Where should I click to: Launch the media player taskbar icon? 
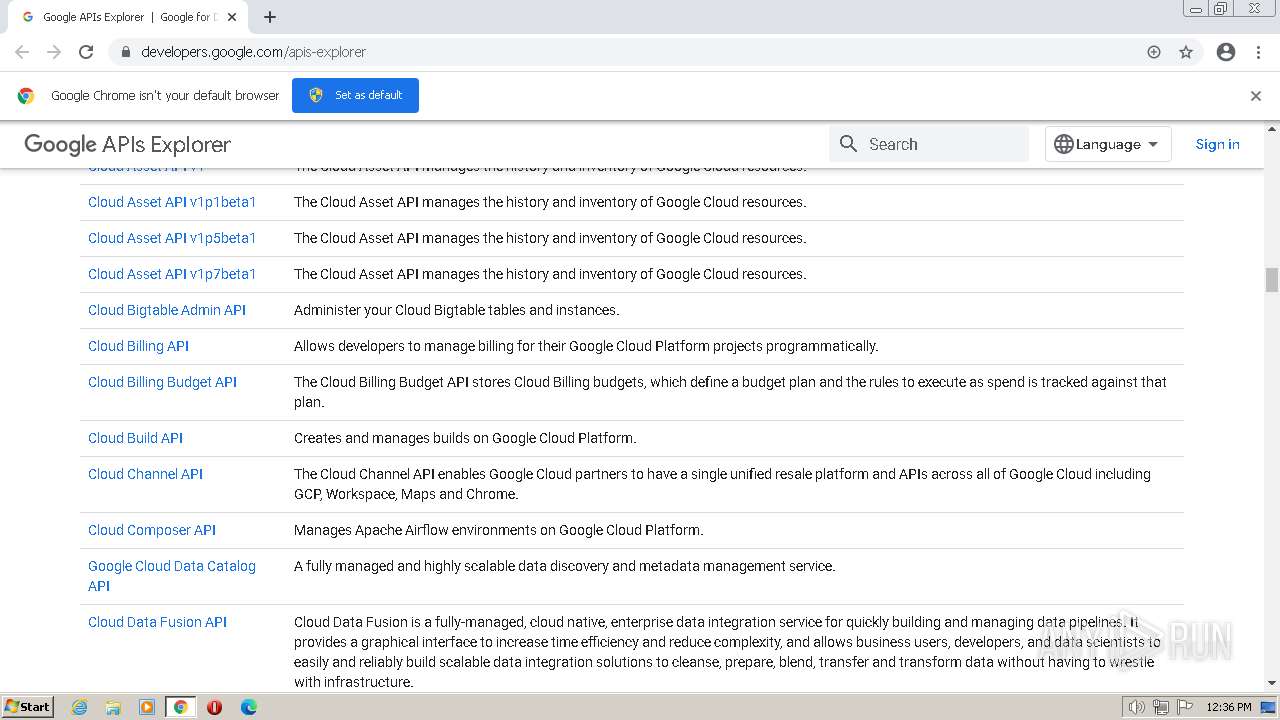pyautogui.click(x=147, y=707)
